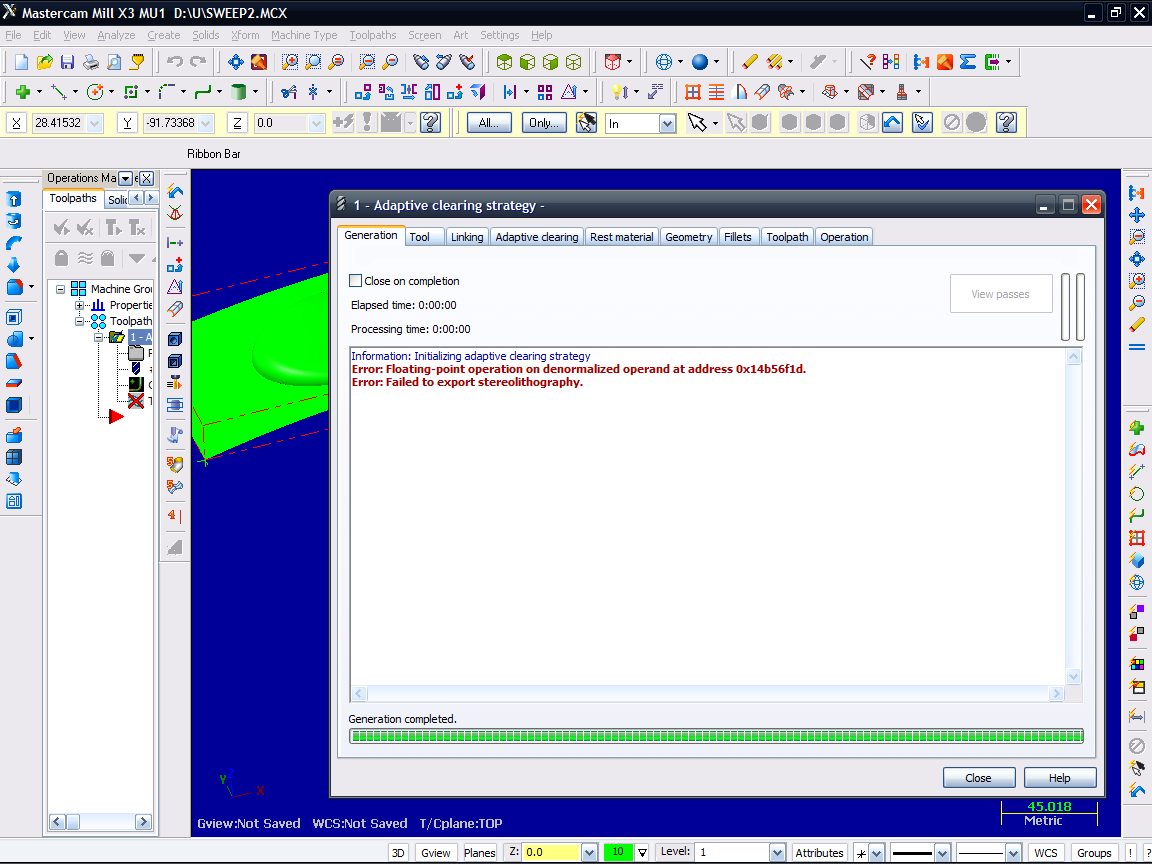Click the Y coordinate input field
Screen dimensions: 1152x864
tap(170, 123)
